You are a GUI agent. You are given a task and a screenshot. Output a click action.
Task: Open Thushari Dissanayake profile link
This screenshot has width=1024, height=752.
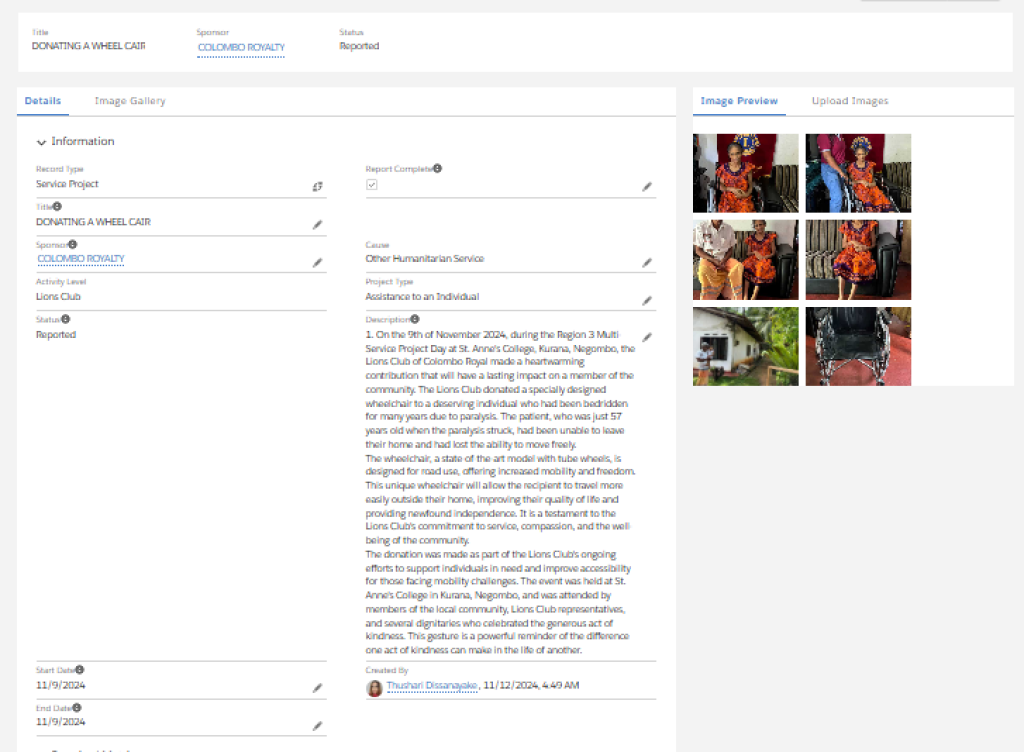[x=432, y=685]
